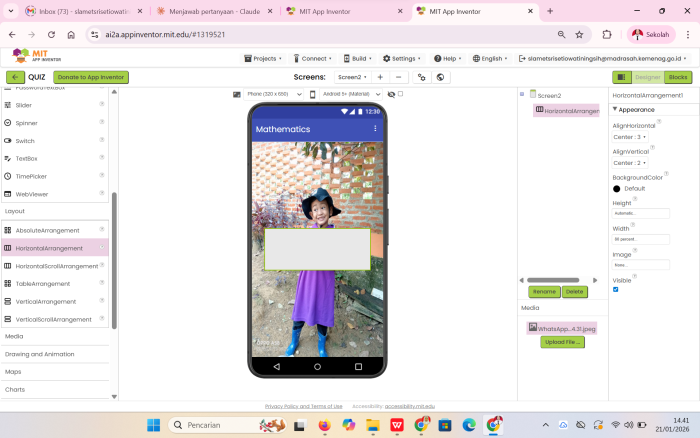Viewport: 700px width, 438px height.
Task: Open the Windows Start menu
Action: [154, 425]
